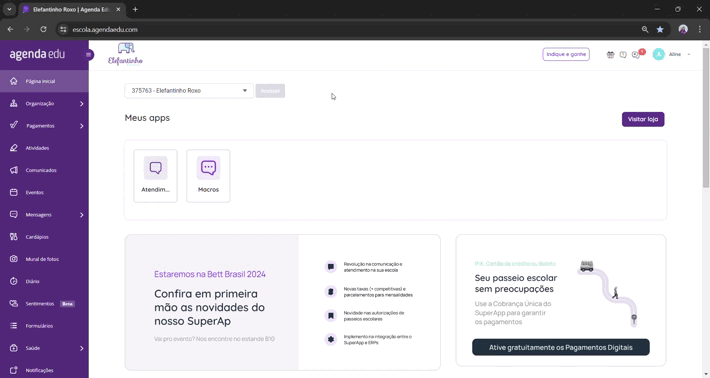Open the Macros app tile
The height and width of the screenshot is (378, 710).
(x=208, y=176)
